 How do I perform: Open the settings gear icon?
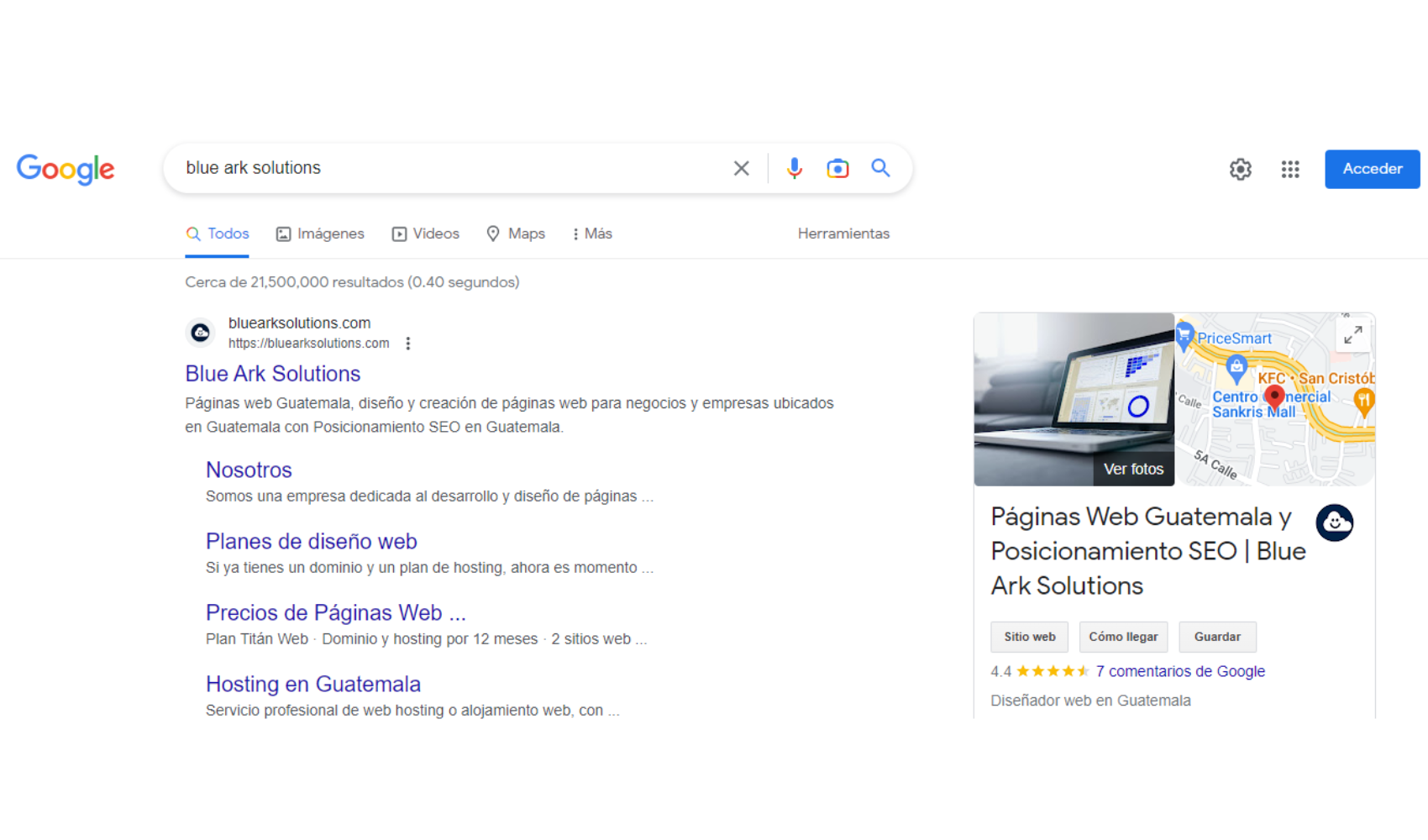click(1240, 170)
